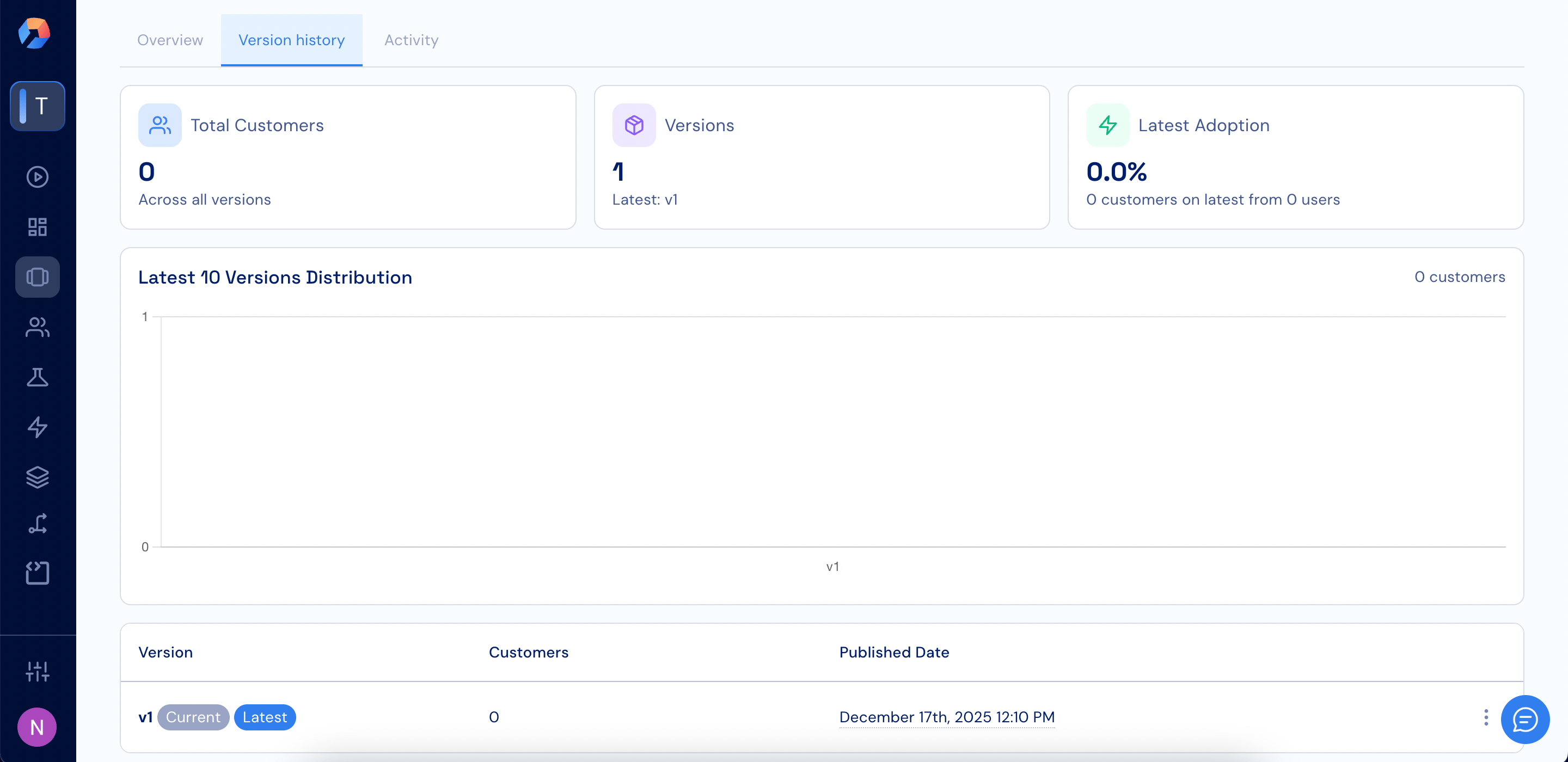Open the flask experiments sidebar icon
The width and height of the screenshot is (1568, 762).
(x=38, y=377)
